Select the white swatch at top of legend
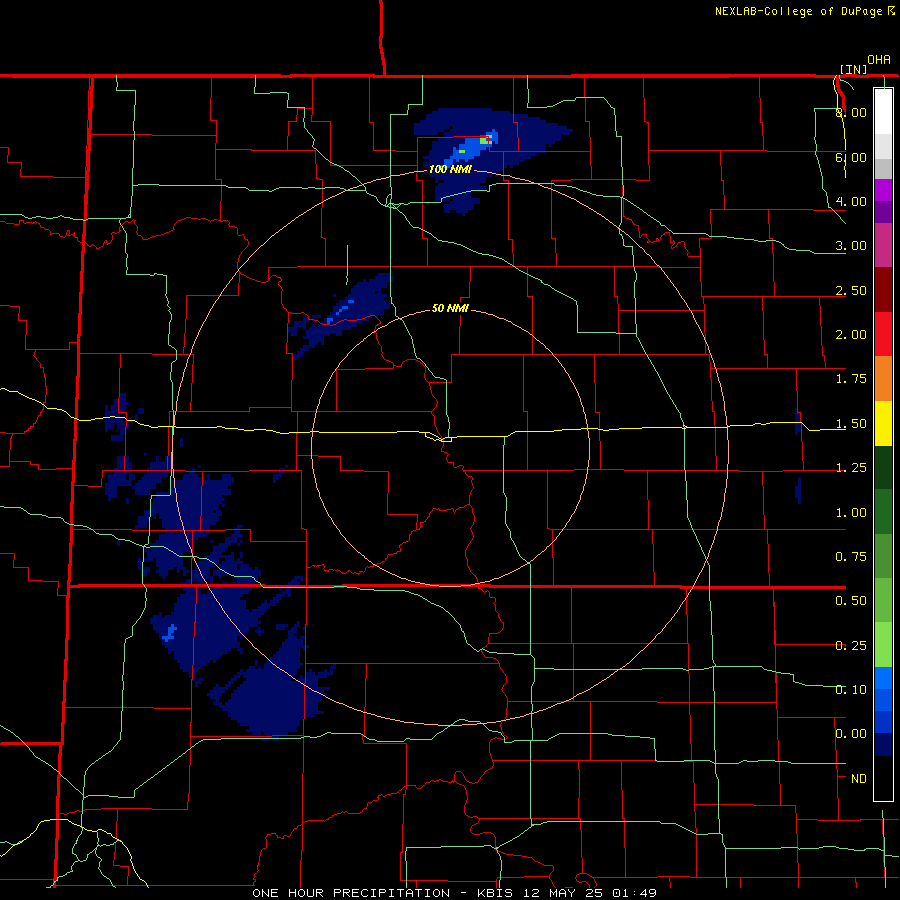The image size is (900, 900). 883,111
